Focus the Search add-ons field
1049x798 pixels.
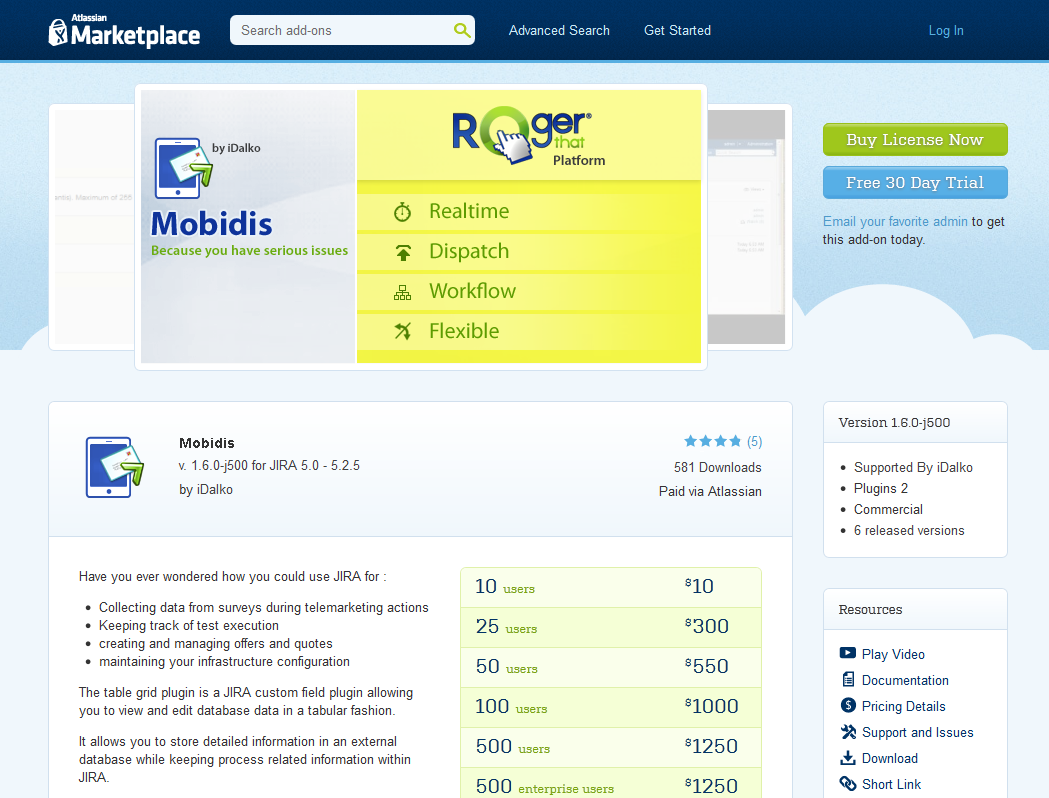point(340,30)
